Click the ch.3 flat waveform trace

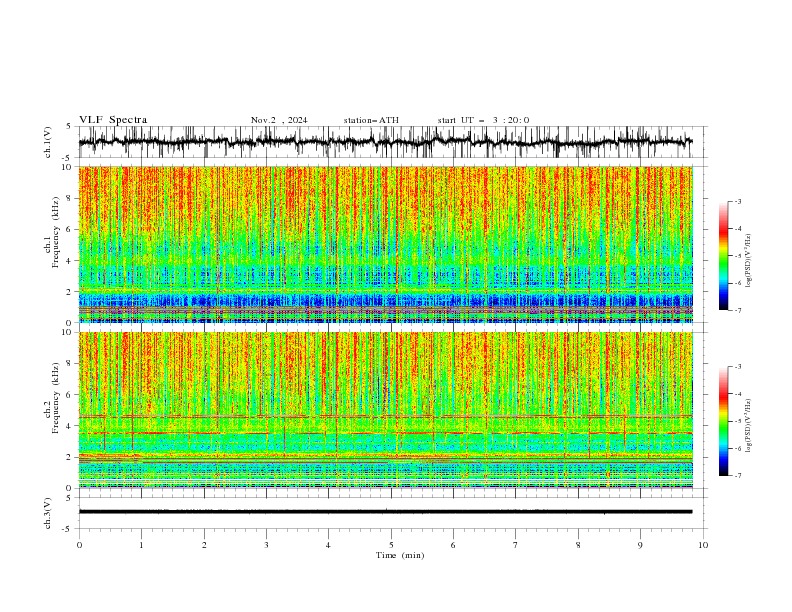pos(385,512)
